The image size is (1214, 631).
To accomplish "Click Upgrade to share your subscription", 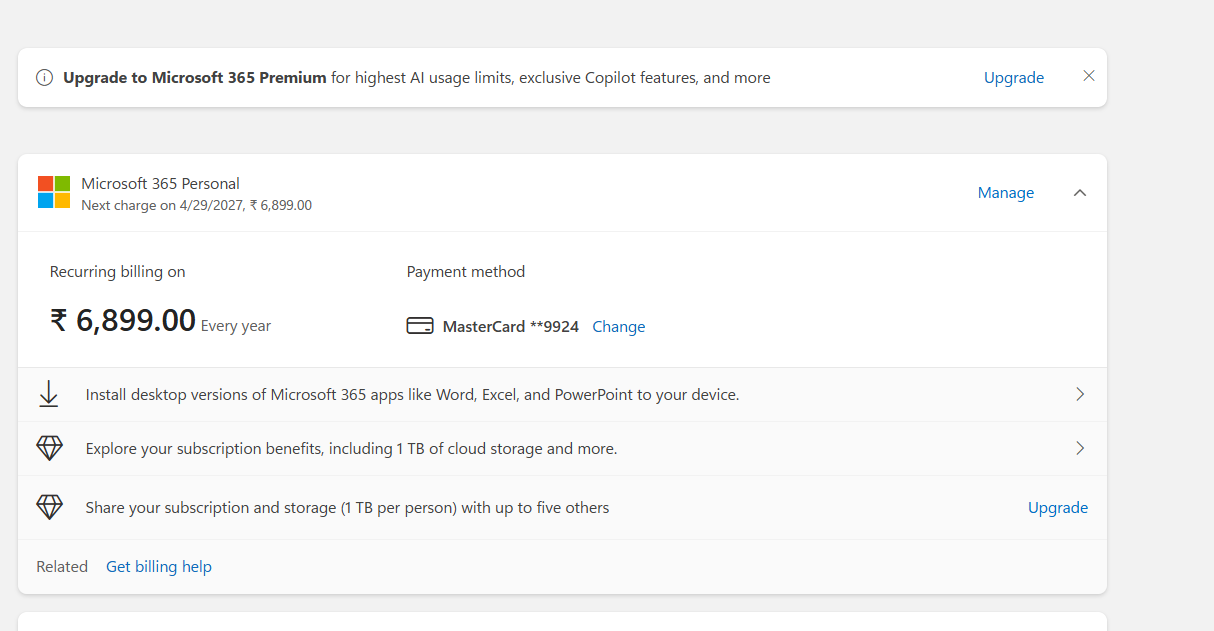I will point(1057,508).
